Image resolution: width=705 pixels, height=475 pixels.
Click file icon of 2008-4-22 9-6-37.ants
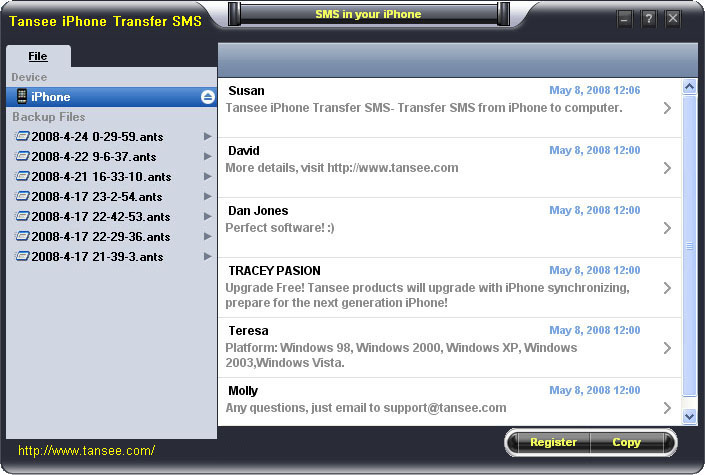click(22, 156)
